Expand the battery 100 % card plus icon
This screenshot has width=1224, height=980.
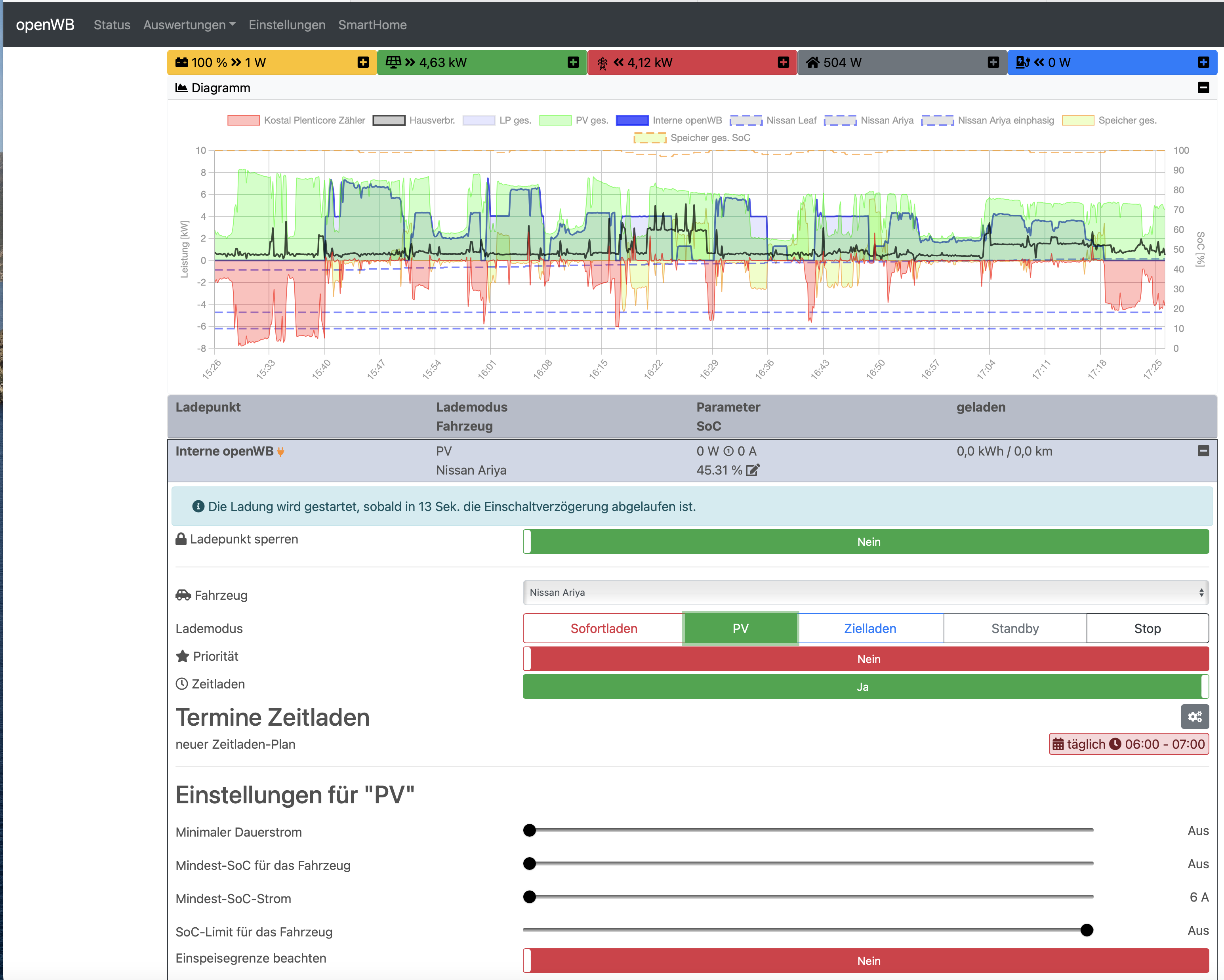(363, 63)
